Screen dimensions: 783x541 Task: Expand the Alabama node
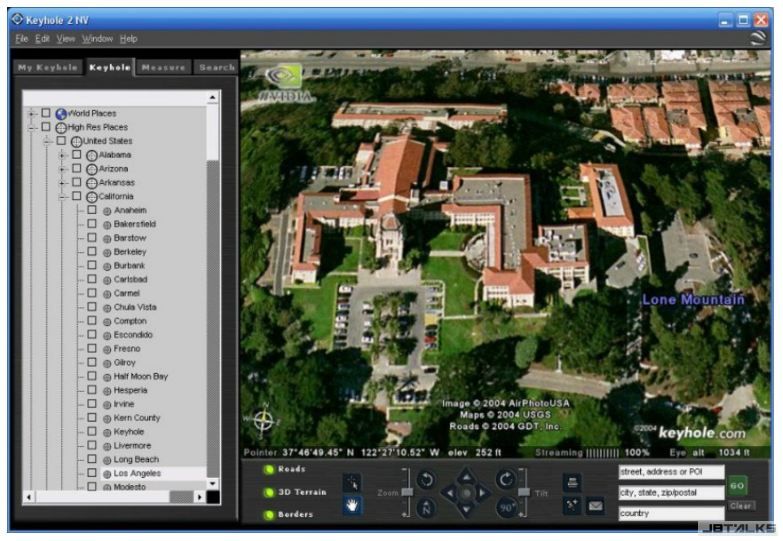point(62,156)
